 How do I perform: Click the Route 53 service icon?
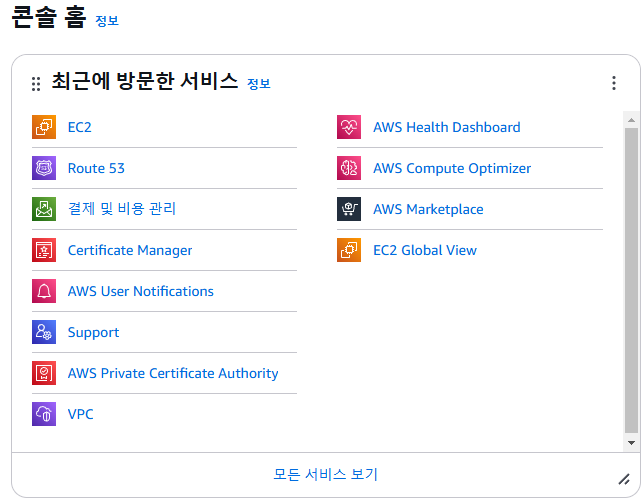[x=44, y=168]
